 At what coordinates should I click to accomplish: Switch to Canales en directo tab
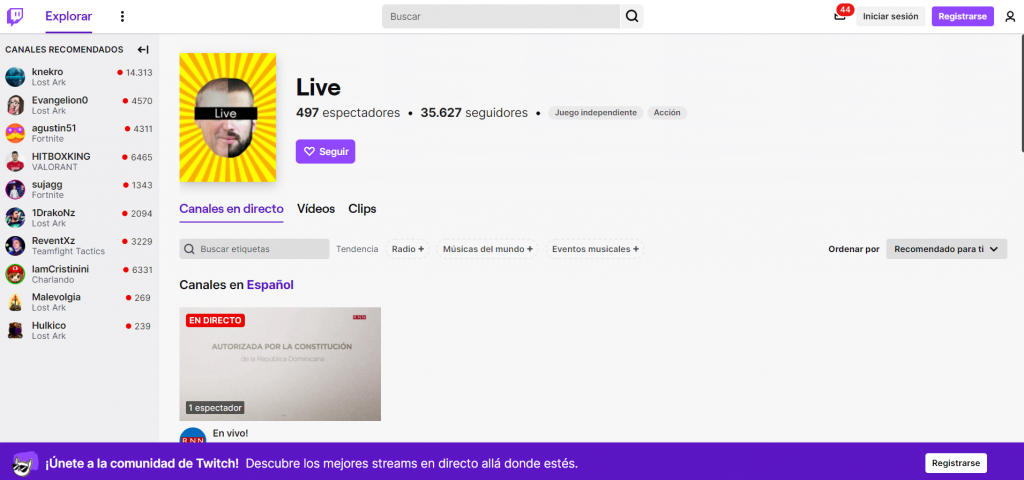pos(231,209)
